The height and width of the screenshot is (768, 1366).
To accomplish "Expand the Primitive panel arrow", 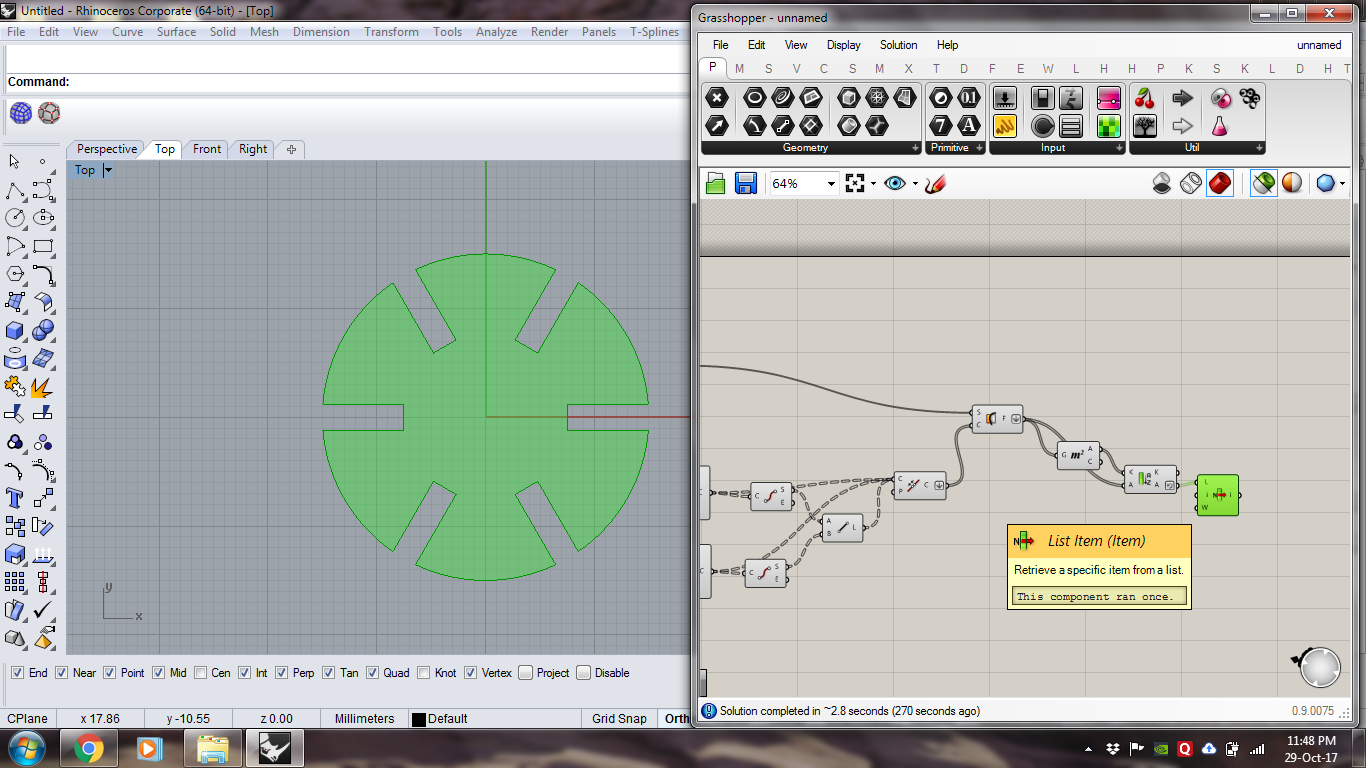I will point(979,148).
